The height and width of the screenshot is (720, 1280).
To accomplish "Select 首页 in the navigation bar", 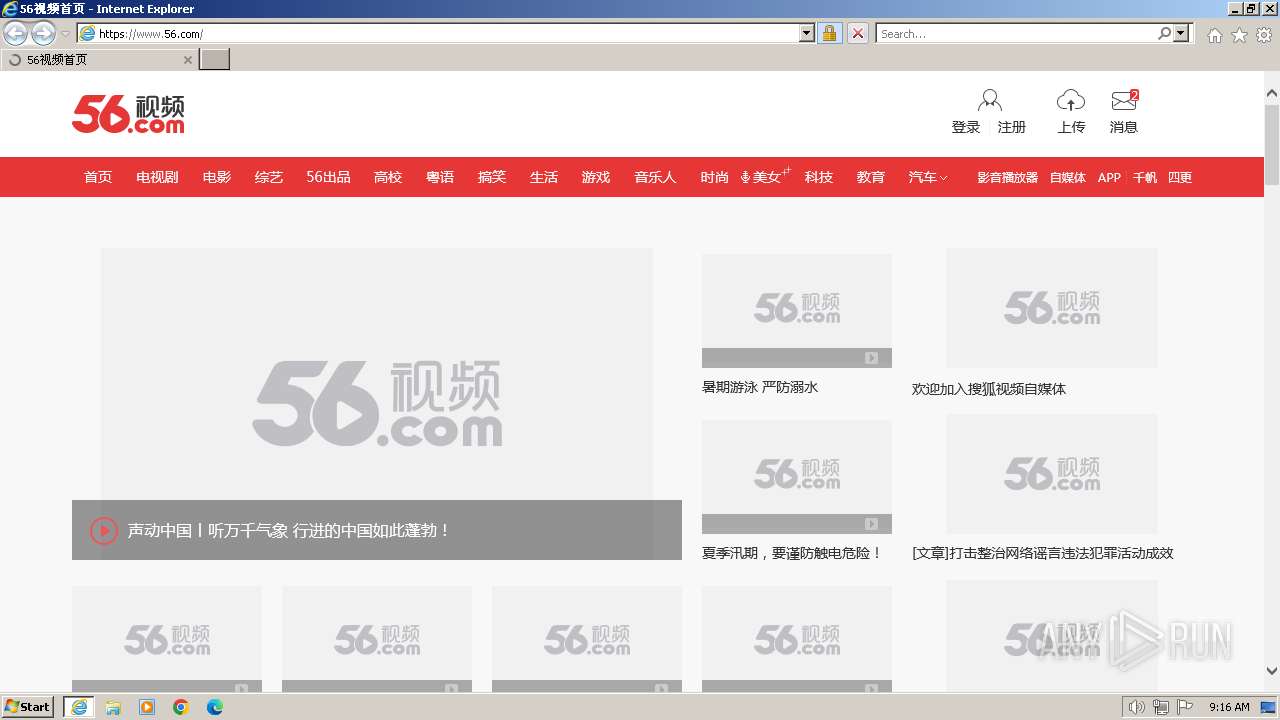I will pyautogui.click(x=98, y=177).
